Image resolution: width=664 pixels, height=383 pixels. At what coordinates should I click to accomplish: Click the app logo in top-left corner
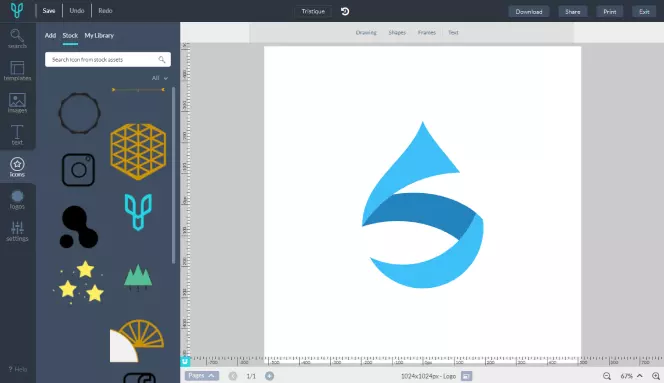point(17,10)
